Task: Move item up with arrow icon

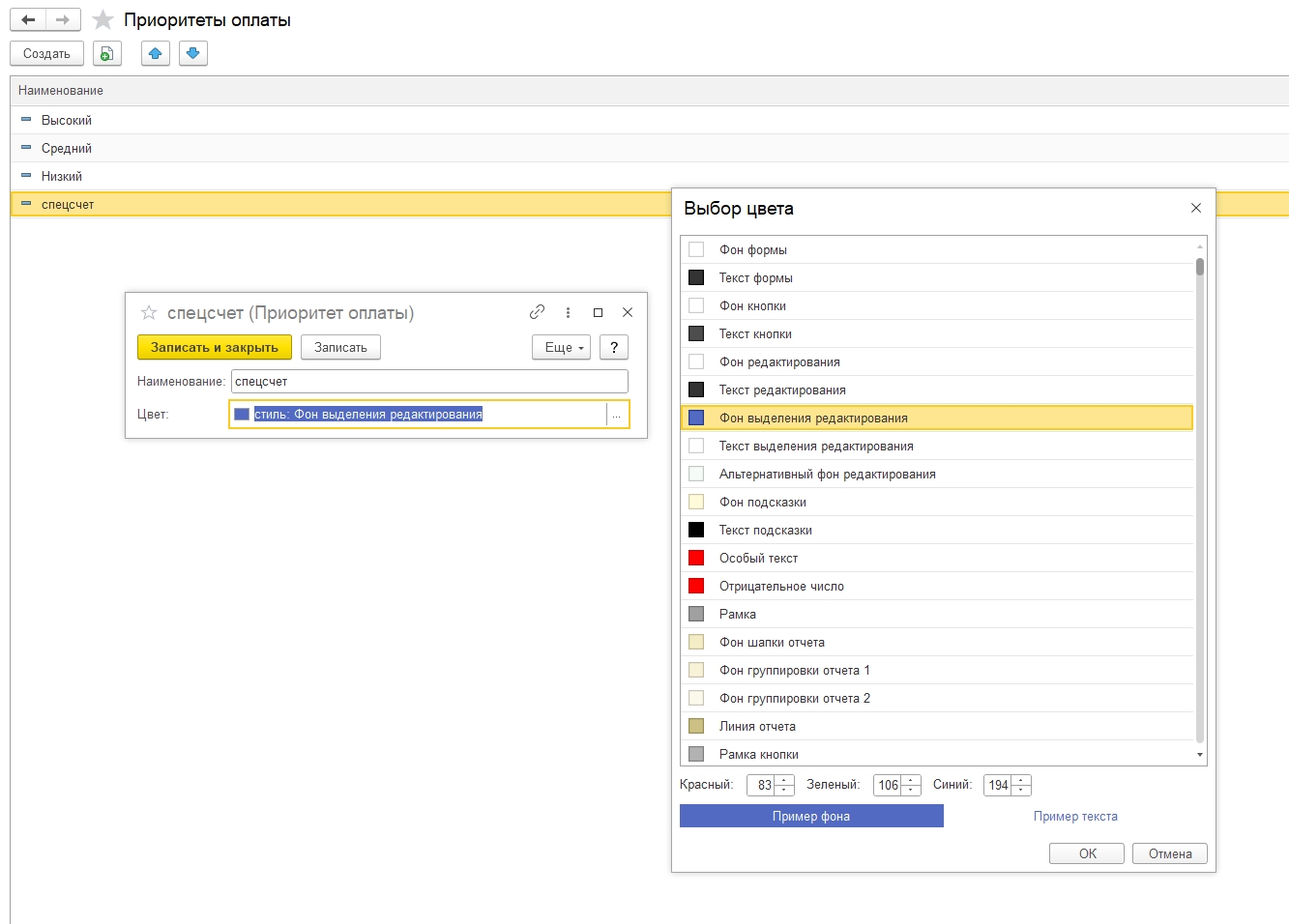Action: (155, 54)
